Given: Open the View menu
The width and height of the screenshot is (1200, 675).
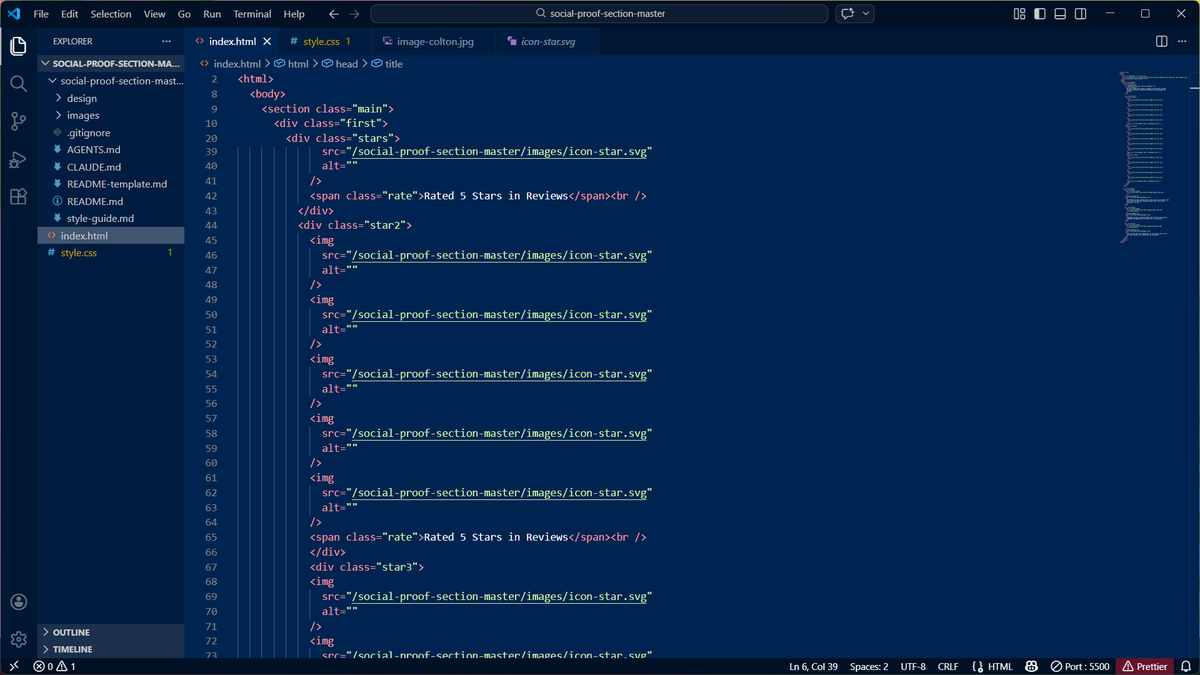Looking at the screenshot, I should 154,14.
